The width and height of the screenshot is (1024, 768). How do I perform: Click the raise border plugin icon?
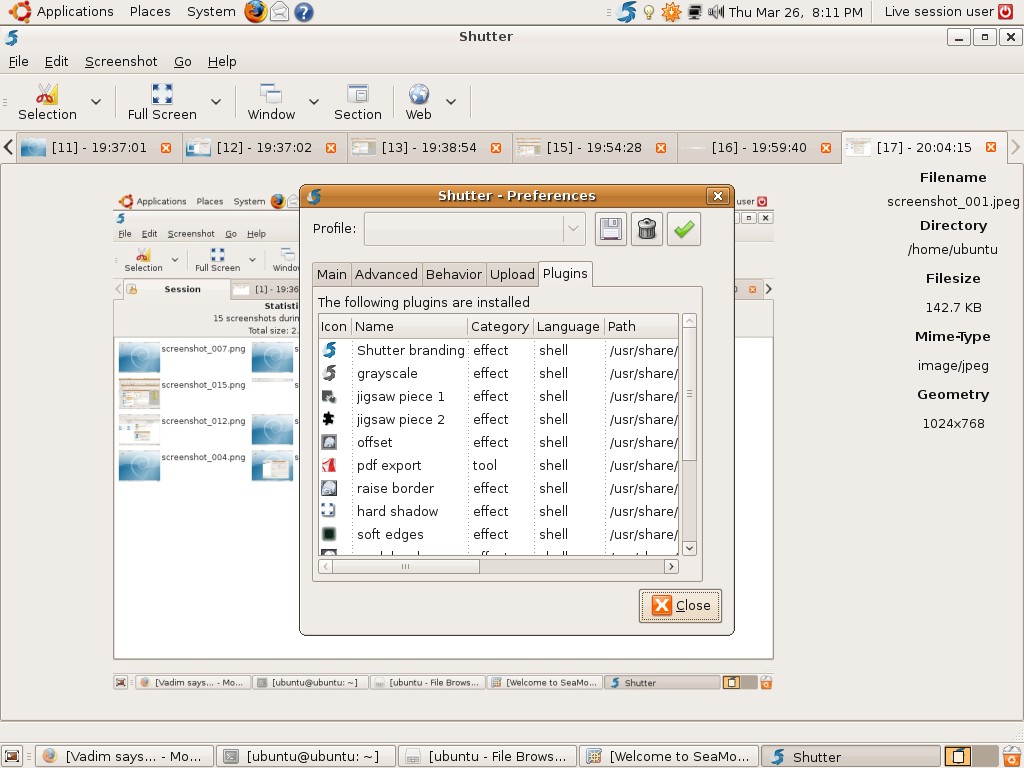329,488
